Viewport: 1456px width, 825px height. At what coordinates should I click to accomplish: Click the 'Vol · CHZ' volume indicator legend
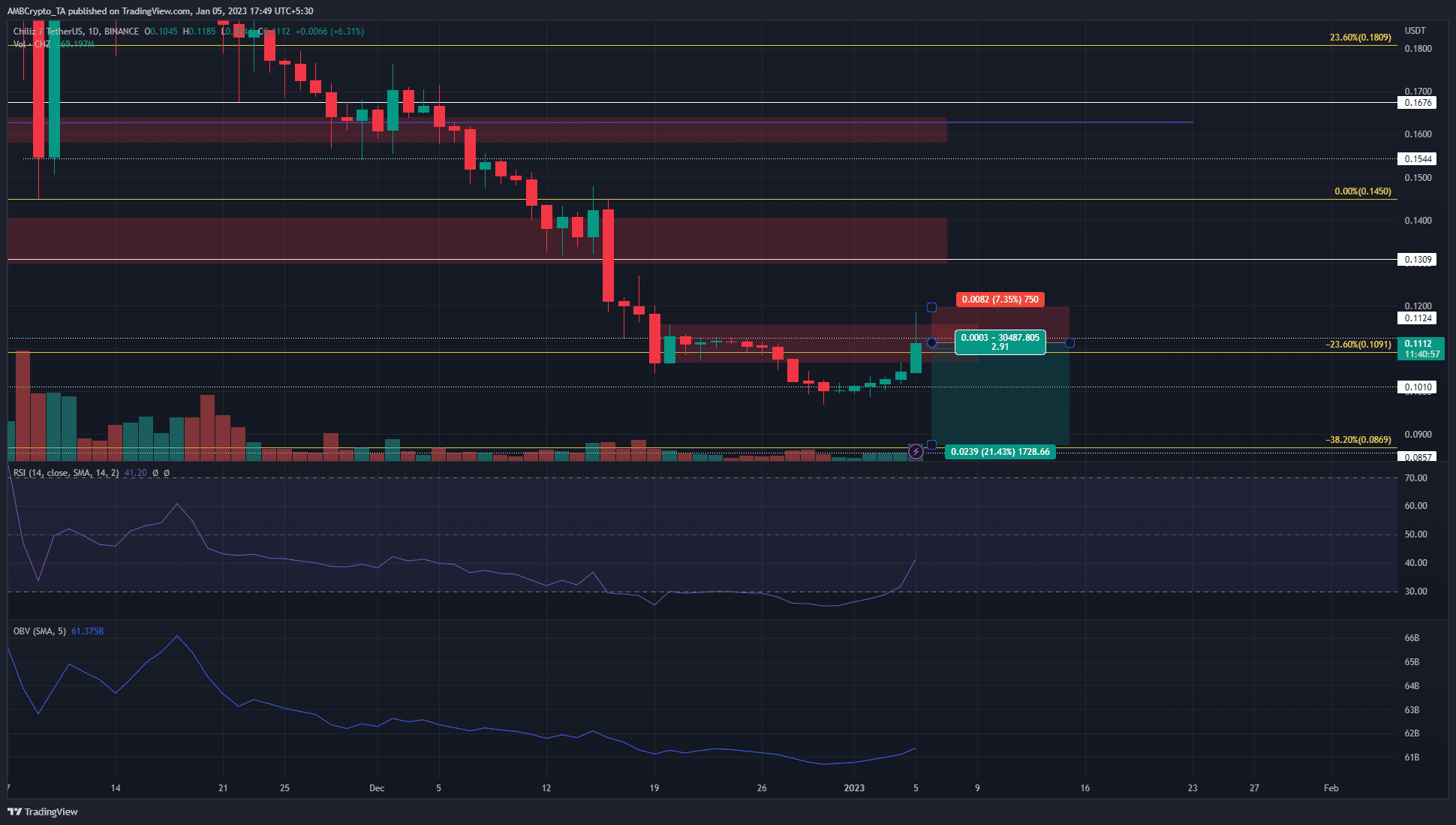coord(32,44)
